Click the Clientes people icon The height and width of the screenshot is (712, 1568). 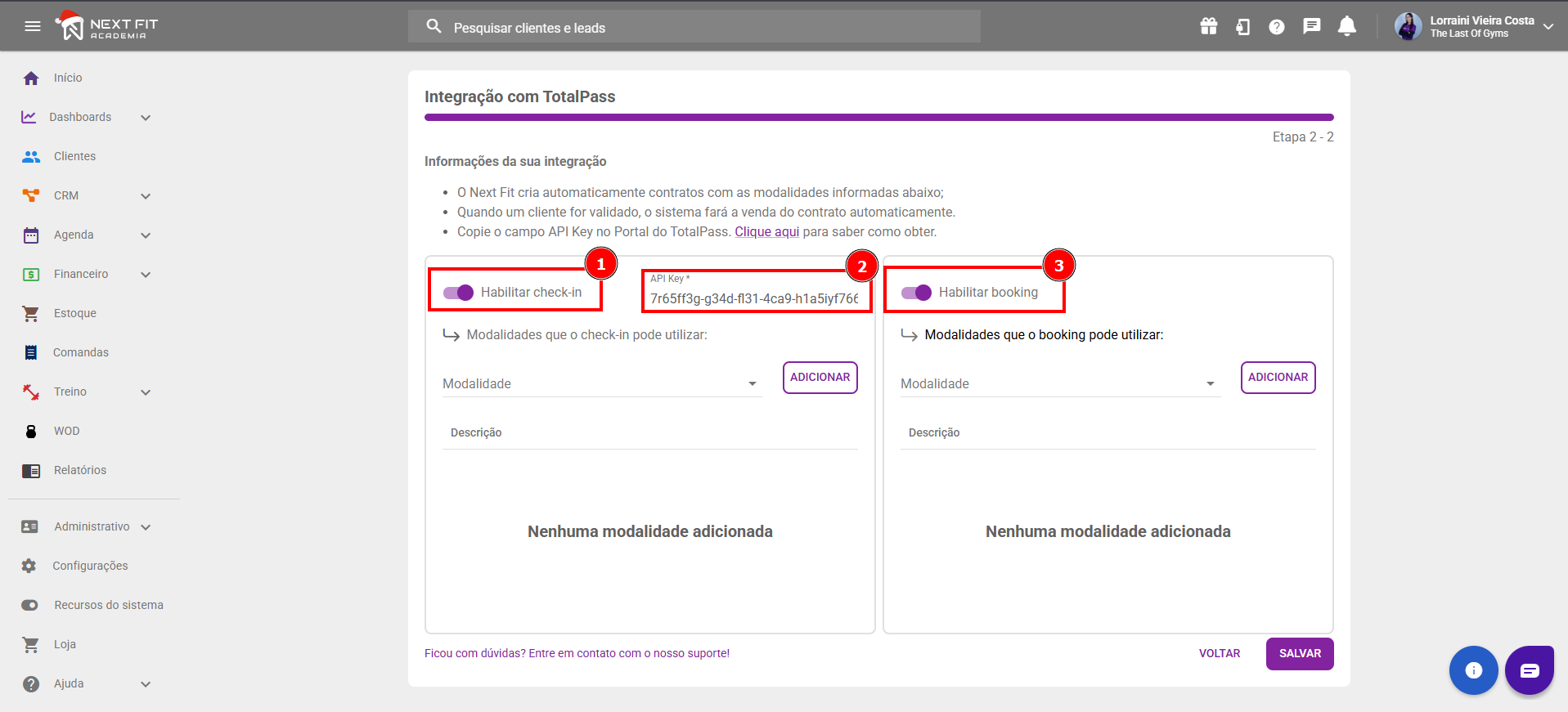pos(31,156)
